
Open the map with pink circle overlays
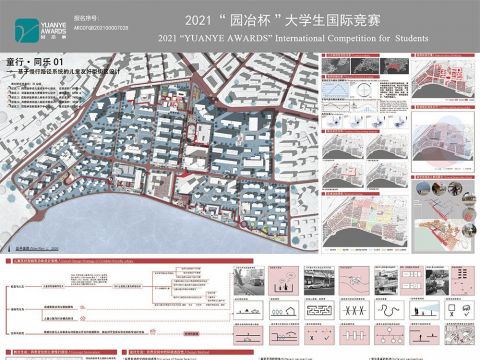coord(443,141)
